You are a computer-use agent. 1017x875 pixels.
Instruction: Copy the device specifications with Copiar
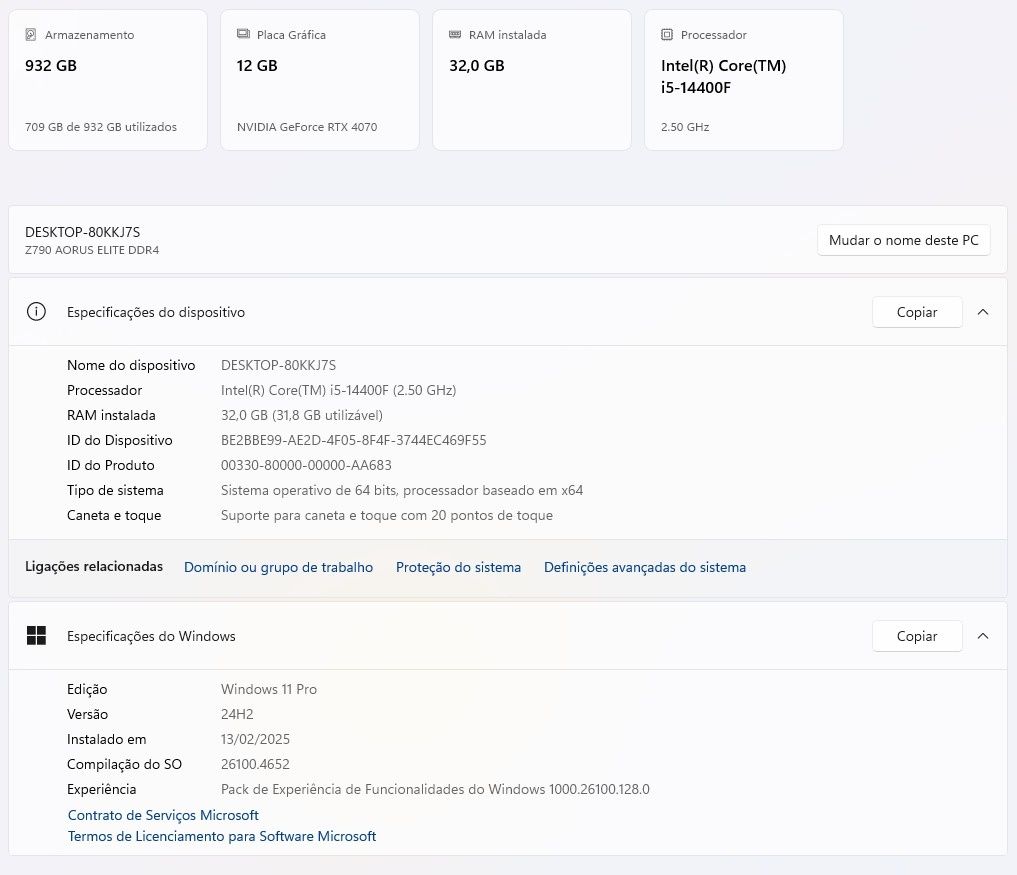[917, 312]
